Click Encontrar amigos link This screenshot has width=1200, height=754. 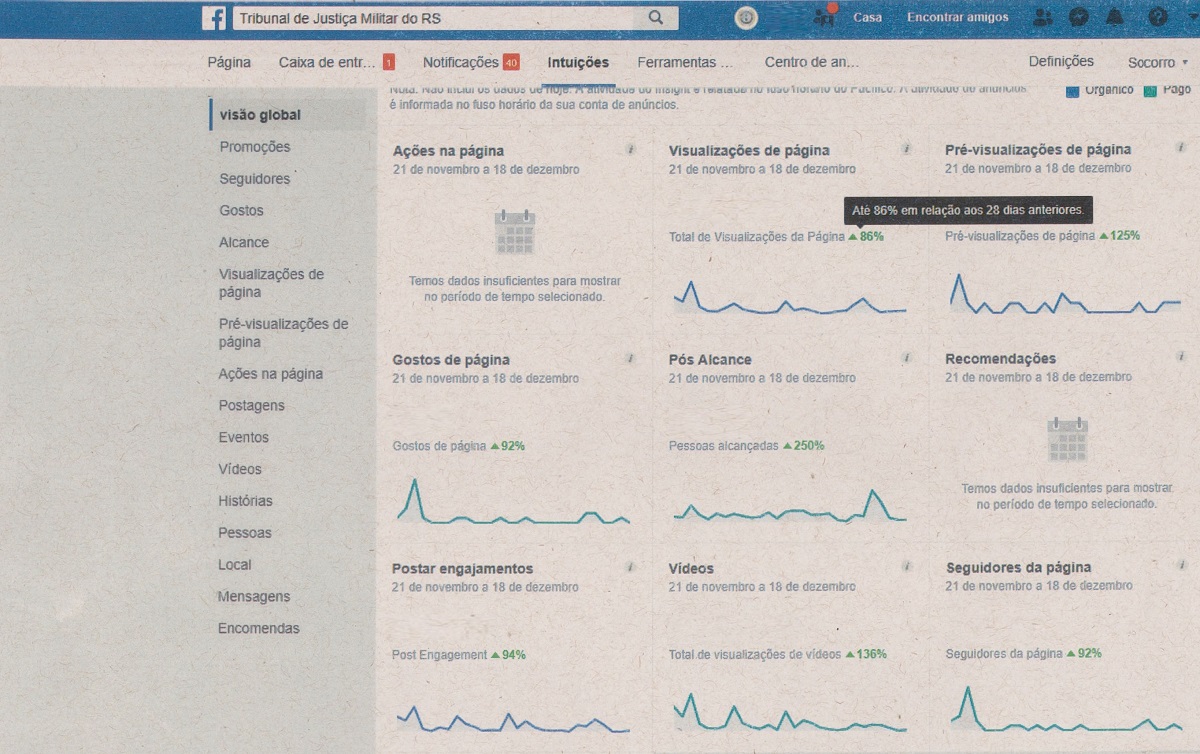(x=957, y=18)
